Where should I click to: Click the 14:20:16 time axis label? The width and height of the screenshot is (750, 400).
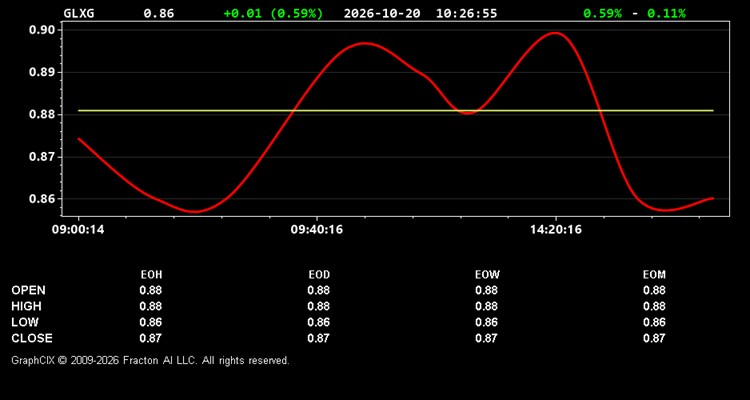(555, 230)
